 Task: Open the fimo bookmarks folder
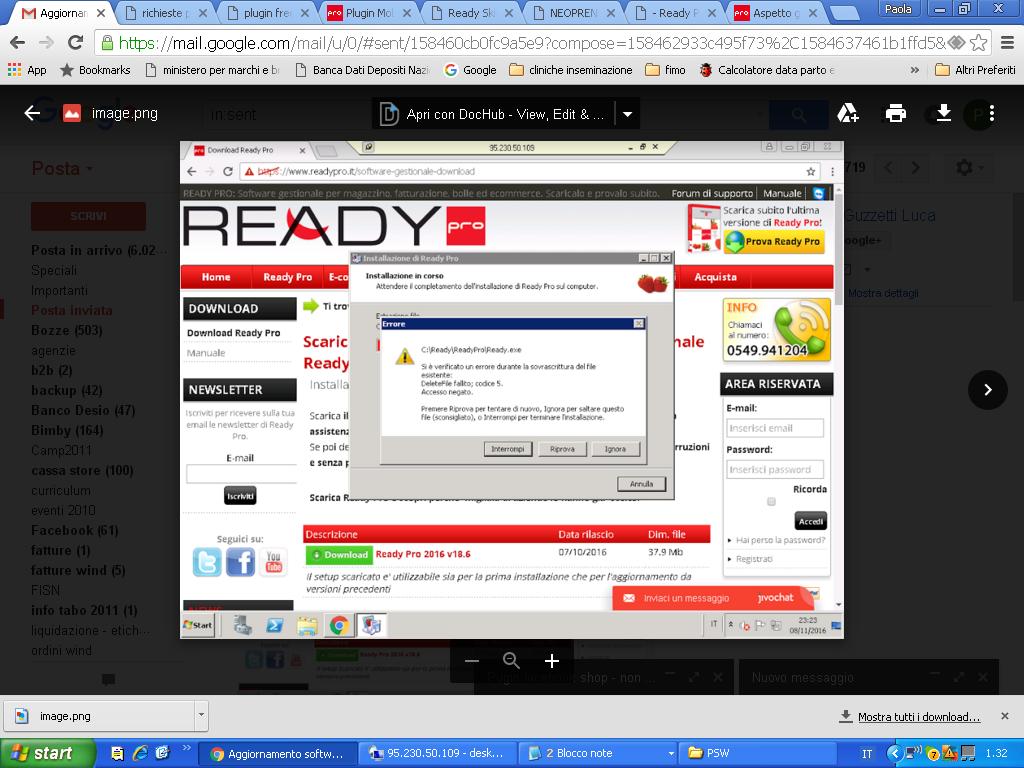point(665,70)
